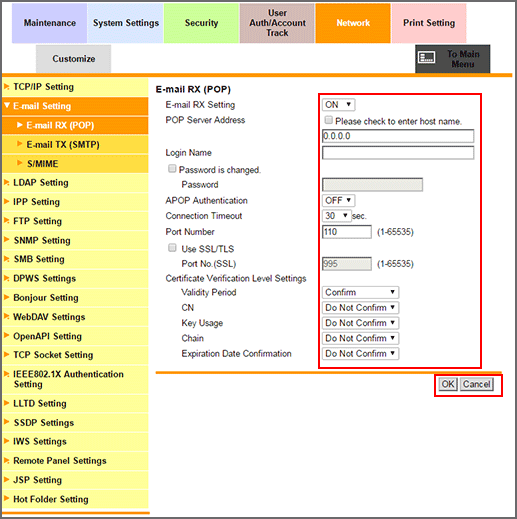Open the APOP Authentication dropdown
Viewport: 517px width, 519px height.
point(338,200)
